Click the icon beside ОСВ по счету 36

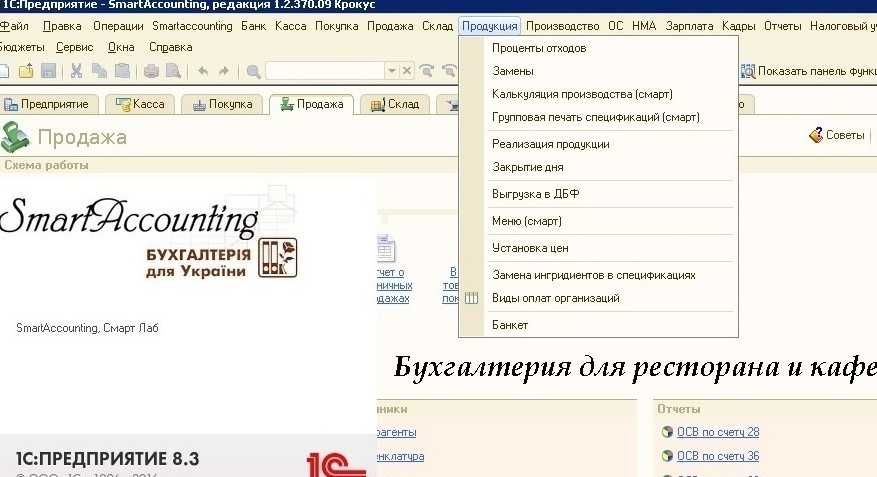667,456
